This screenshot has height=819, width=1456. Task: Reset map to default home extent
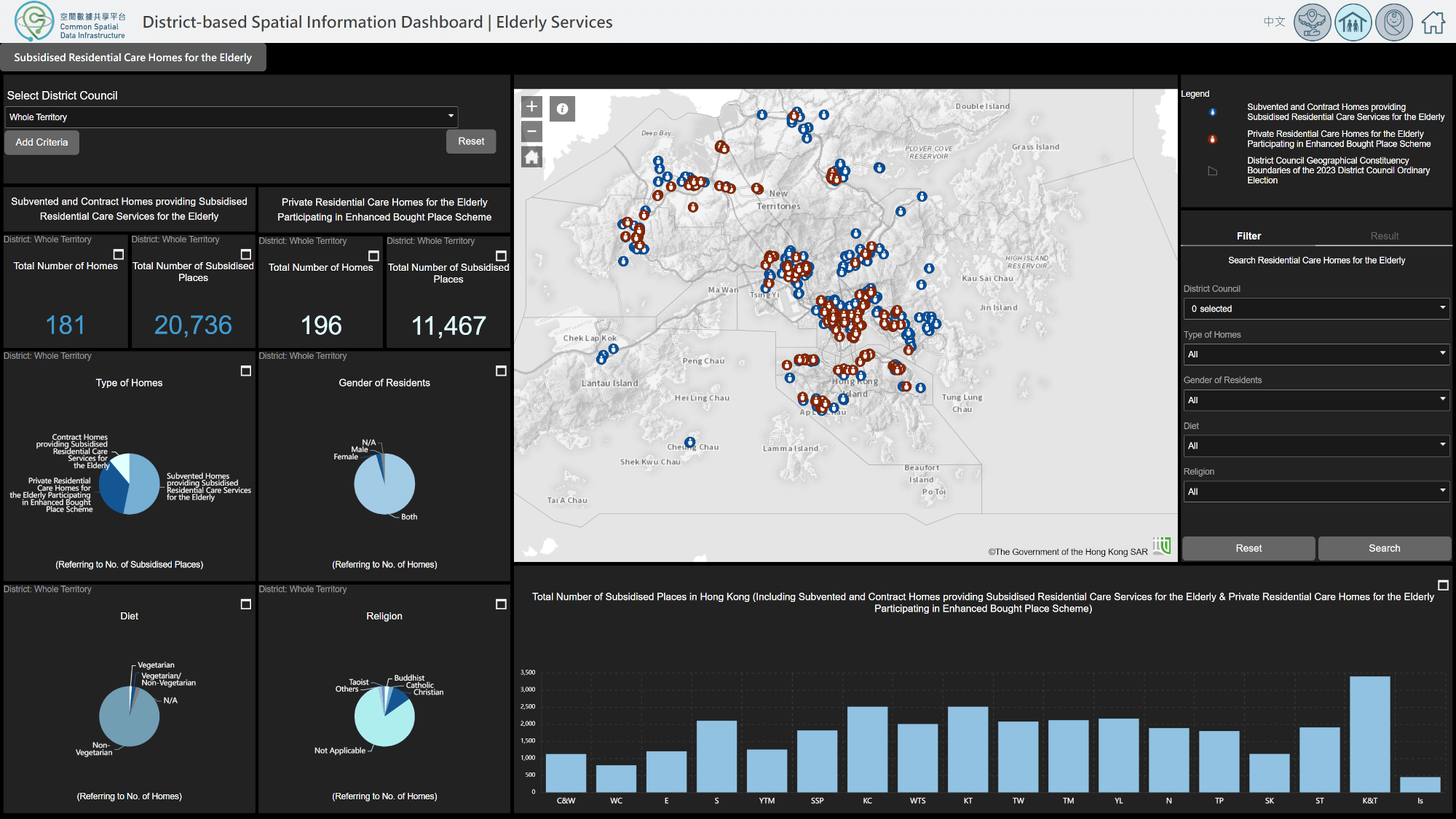coord(531,157)
